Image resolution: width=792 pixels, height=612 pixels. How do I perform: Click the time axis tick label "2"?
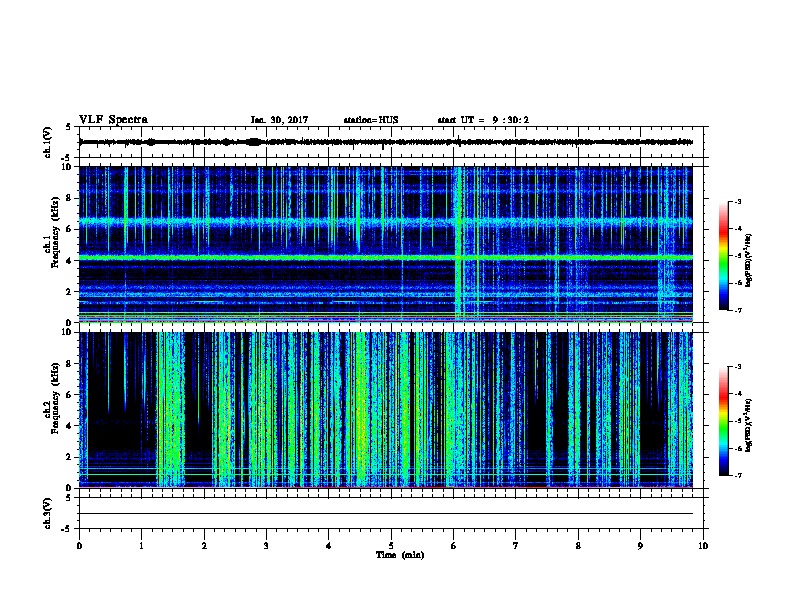click(204, 546)
